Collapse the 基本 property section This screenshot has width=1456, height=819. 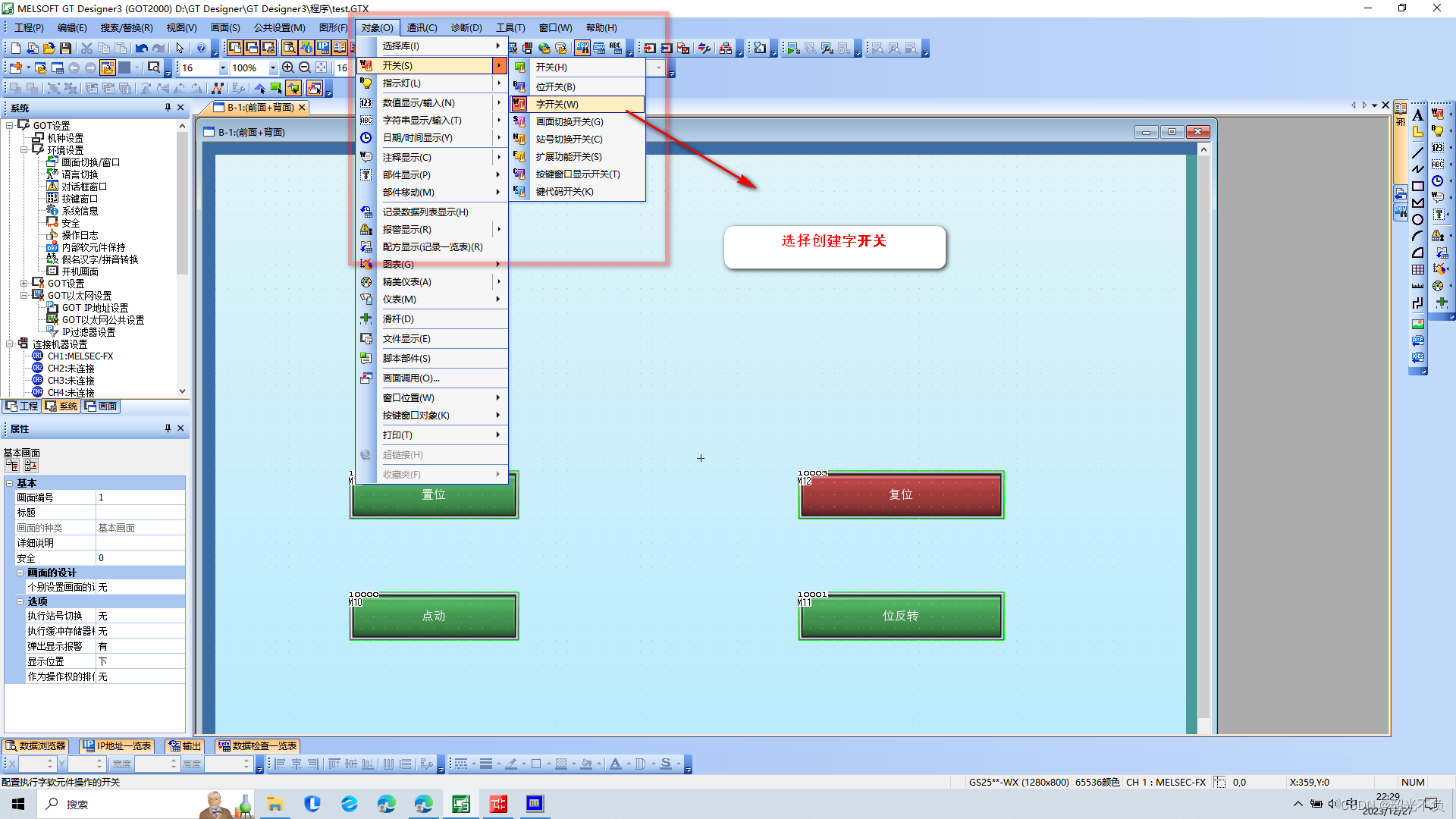(10, 483)
